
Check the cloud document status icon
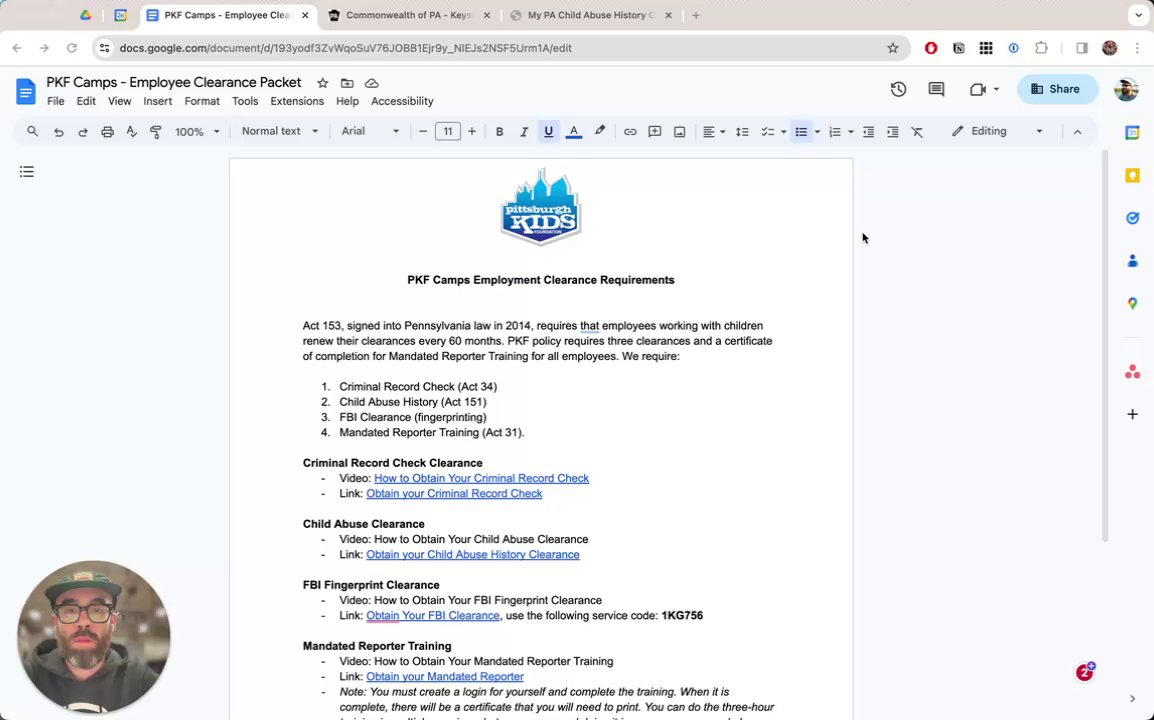click(372, 83)
